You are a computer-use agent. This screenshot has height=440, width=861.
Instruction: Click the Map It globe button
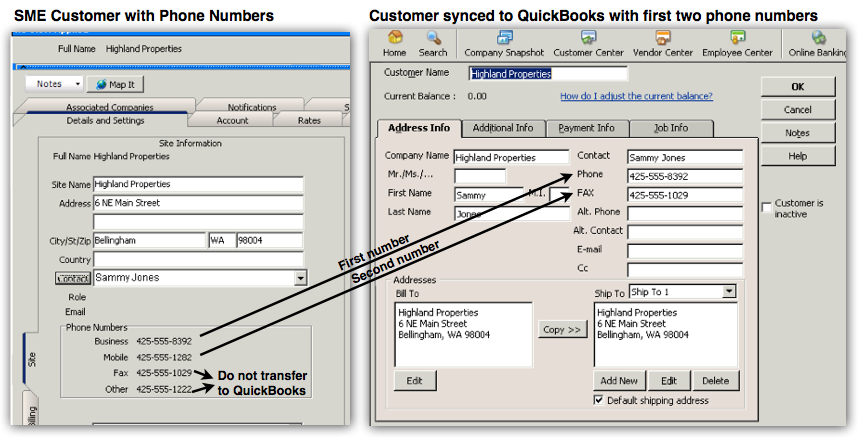pyautogui.click(x=115, y=84)
